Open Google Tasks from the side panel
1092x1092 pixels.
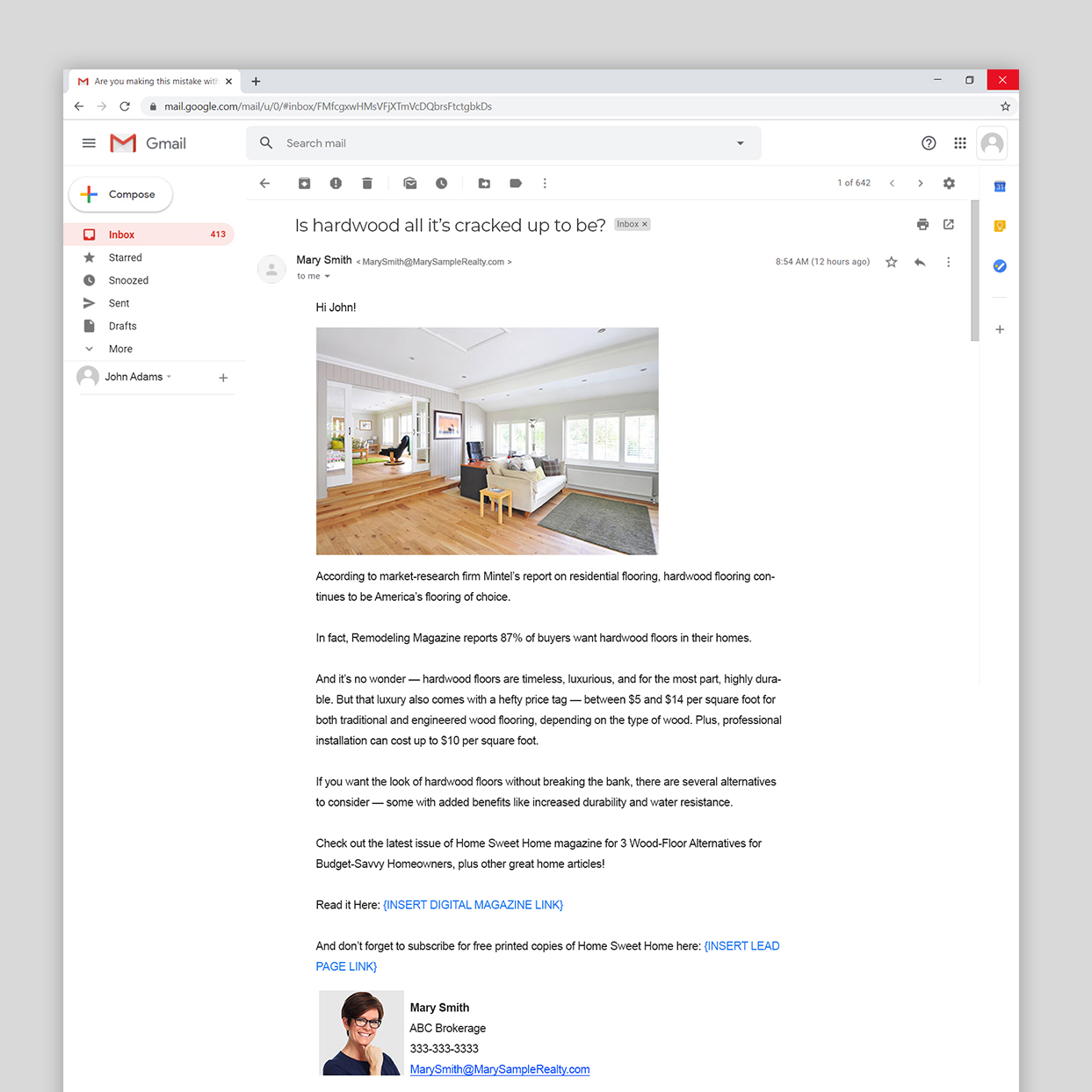coord(999,265)
